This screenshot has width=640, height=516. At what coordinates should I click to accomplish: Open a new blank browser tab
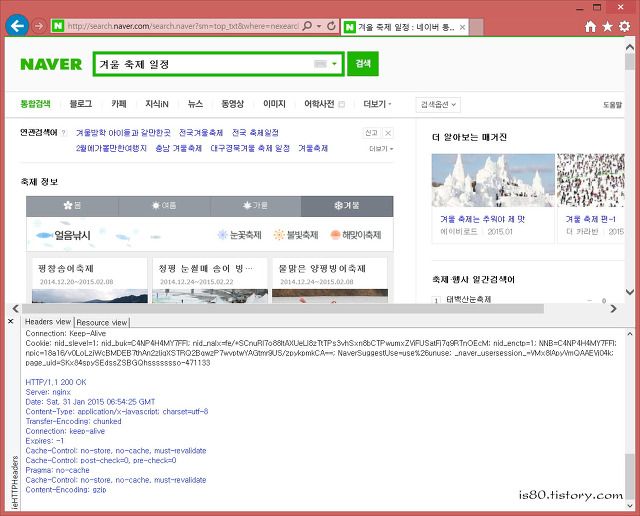coord(476,27)
